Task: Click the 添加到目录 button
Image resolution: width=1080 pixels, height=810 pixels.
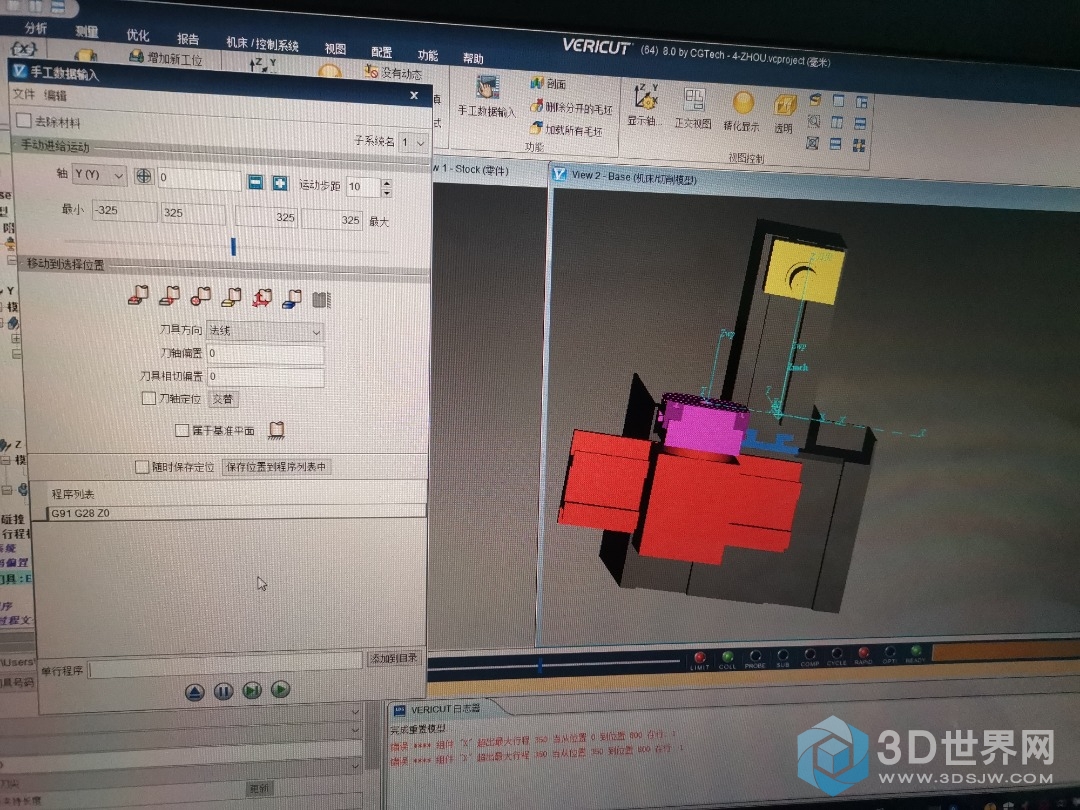Action: click(394, 658)
